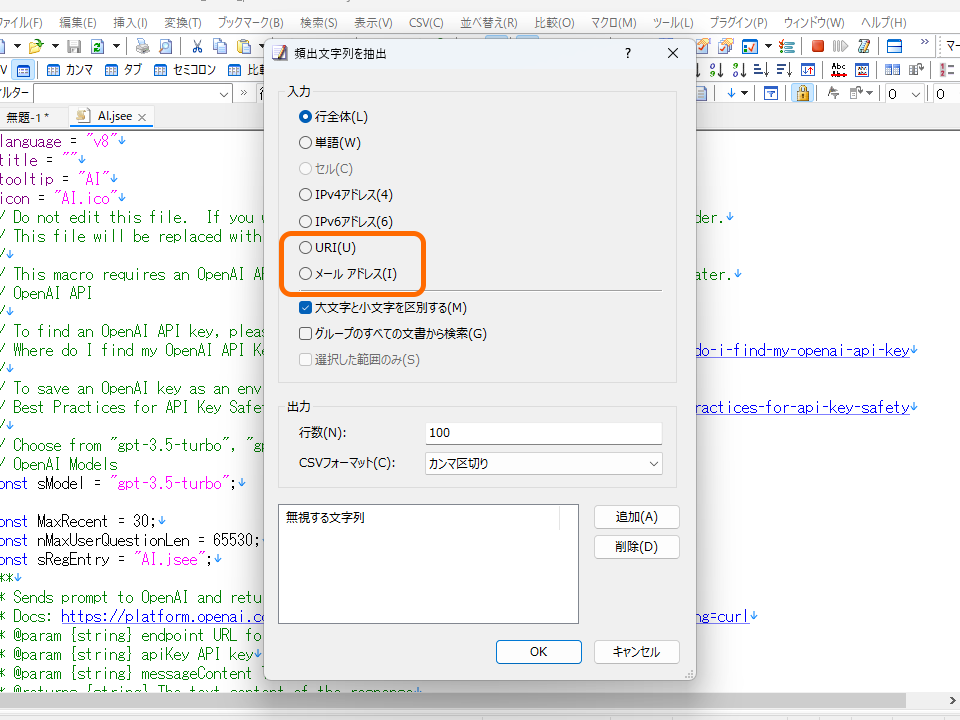Toggle the highlighted CSV cell mode icon

tap(23, 70)
